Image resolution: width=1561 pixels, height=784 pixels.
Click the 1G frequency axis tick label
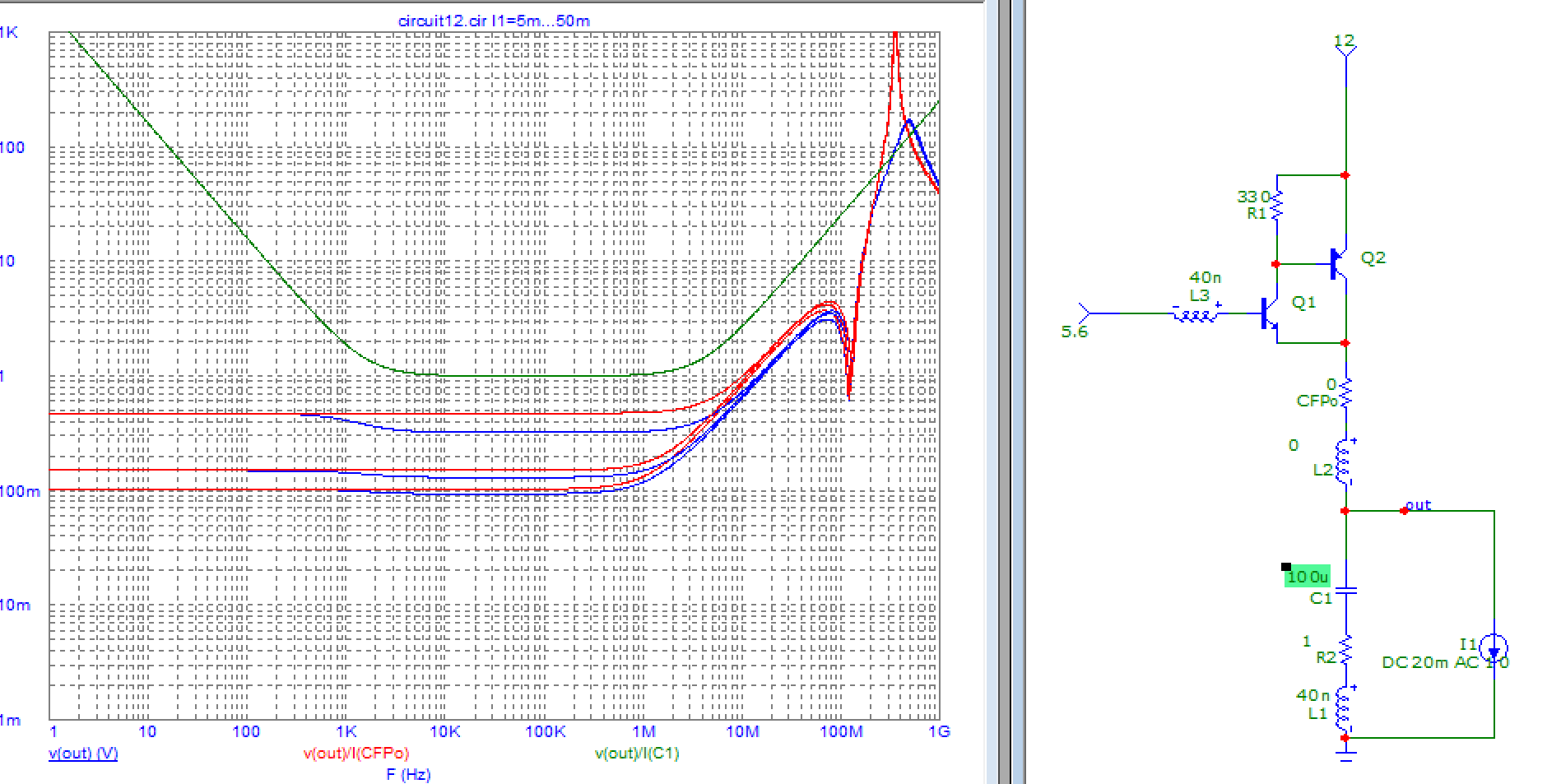pyautogui.click(x=939, y=731)
